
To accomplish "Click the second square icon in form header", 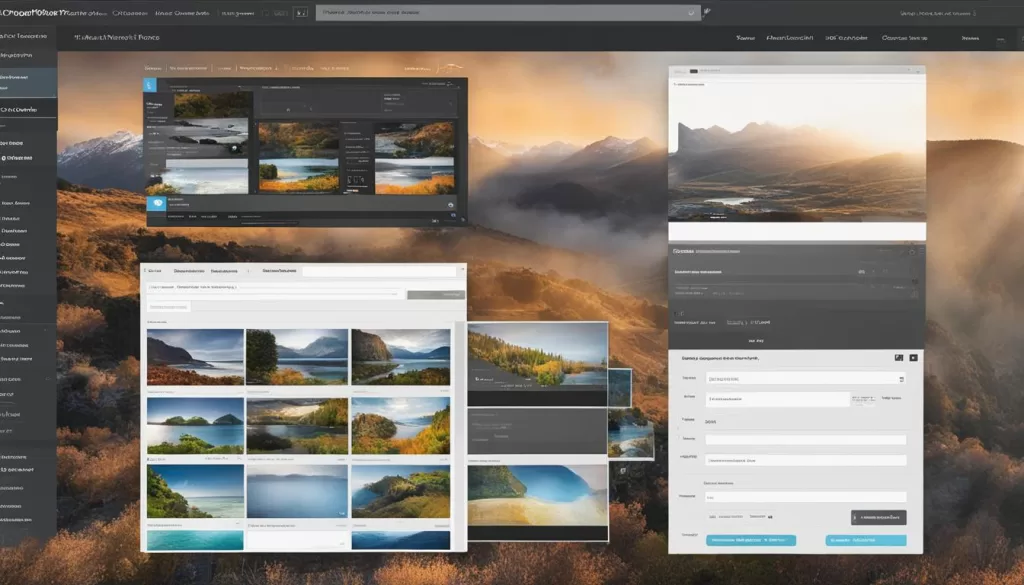I will pos(913,357).
